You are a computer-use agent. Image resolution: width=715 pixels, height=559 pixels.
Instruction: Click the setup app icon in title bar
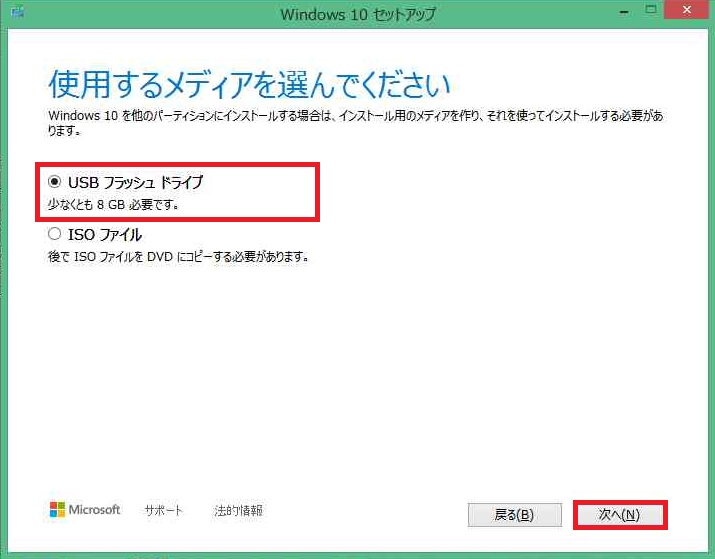[x=17, y=12]
